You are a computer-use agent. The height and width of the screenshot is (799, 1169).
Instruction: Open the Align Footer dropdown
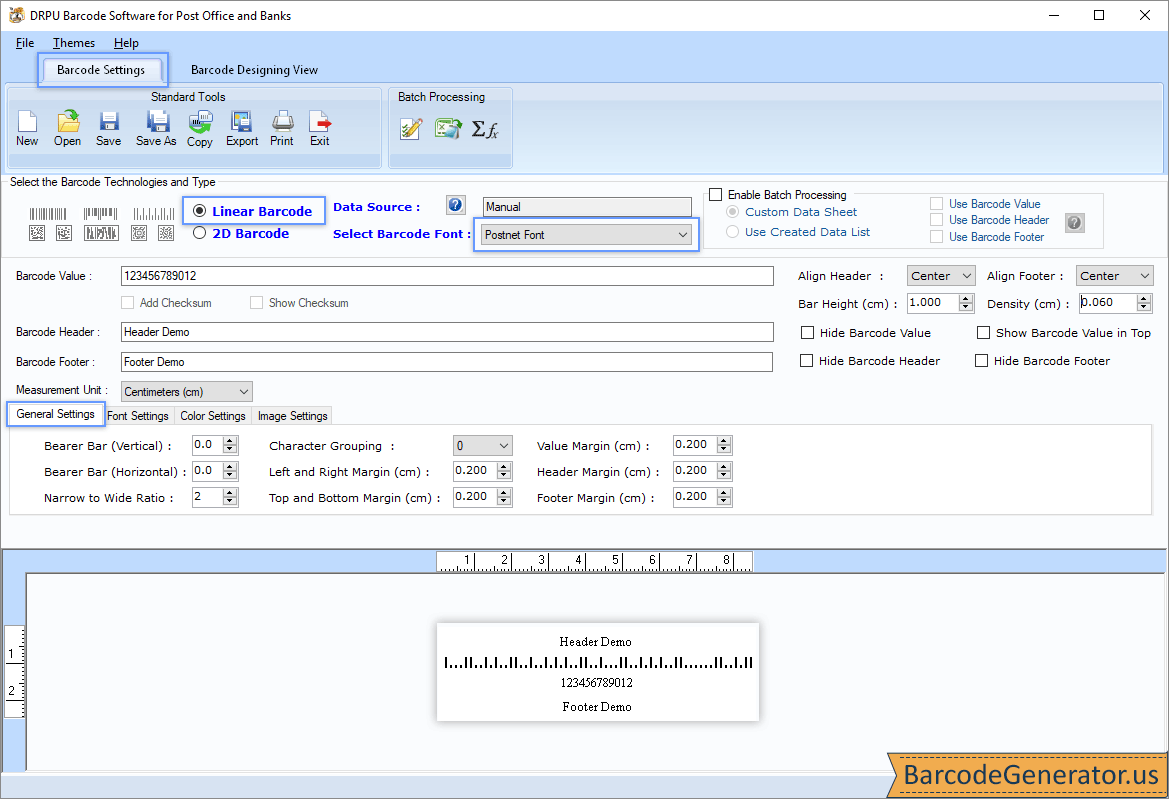(x=1115, y=276)
